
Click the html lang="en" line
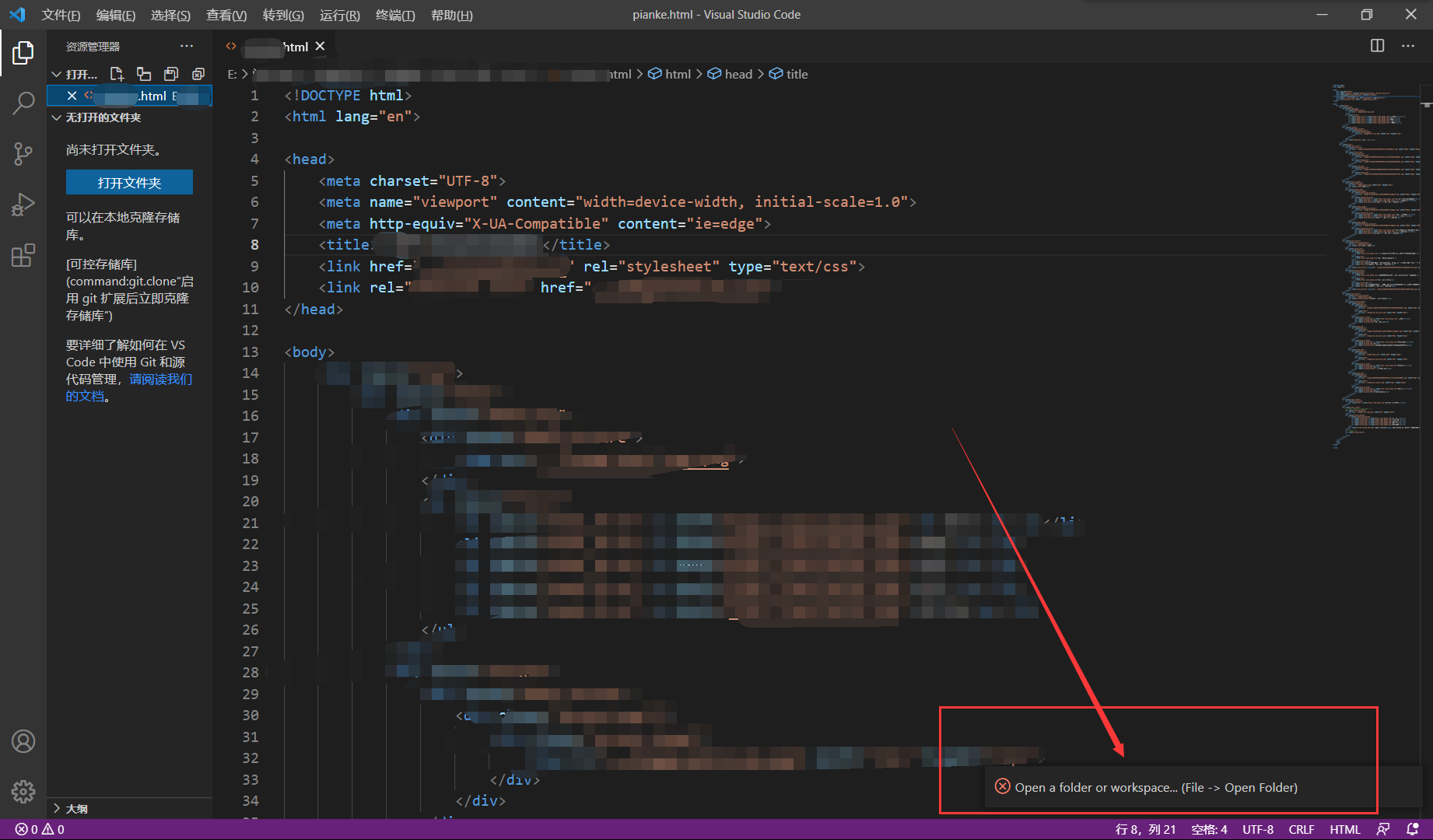(352, 117)
